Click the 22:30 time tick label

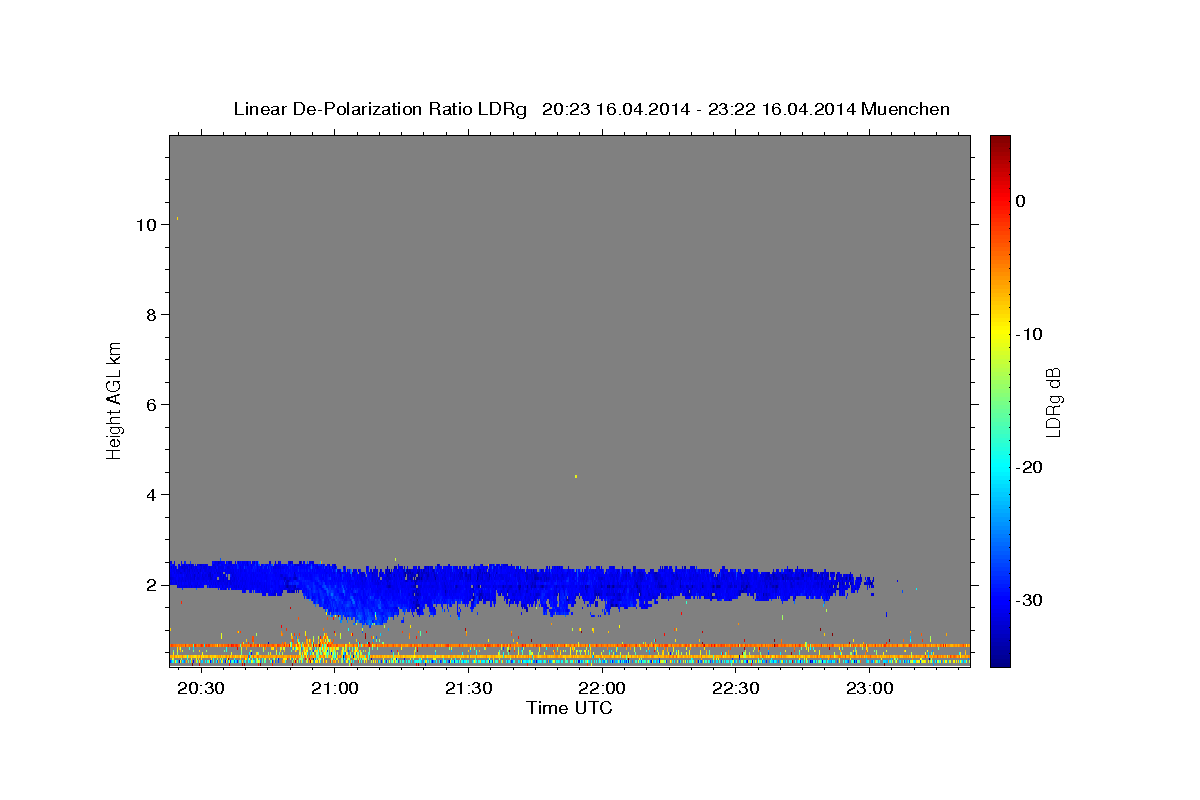tap(737, 689)
